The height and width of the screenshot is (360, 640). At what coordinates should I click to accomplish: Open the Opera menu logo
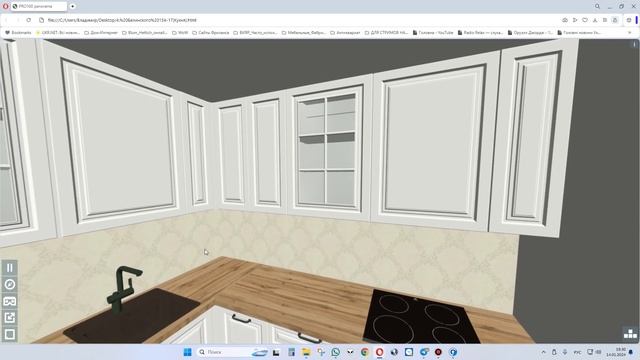(5, 7)
